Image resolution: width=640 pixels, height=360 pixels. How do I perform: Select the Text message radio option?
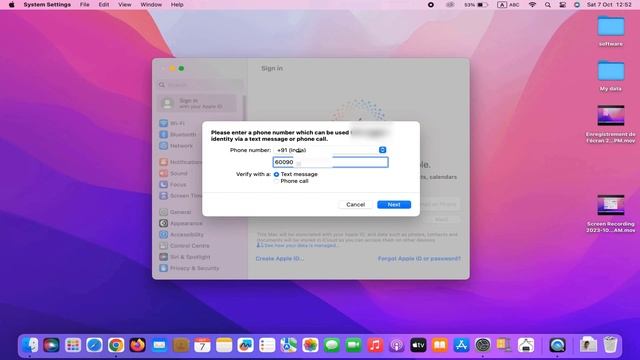click(x=276, y=174)
